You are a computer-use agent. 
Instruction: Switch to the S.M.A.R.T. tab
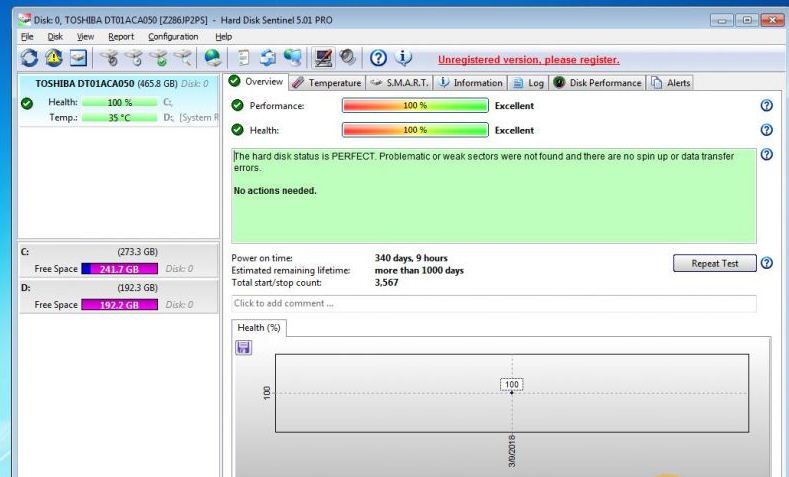[399, 83]
